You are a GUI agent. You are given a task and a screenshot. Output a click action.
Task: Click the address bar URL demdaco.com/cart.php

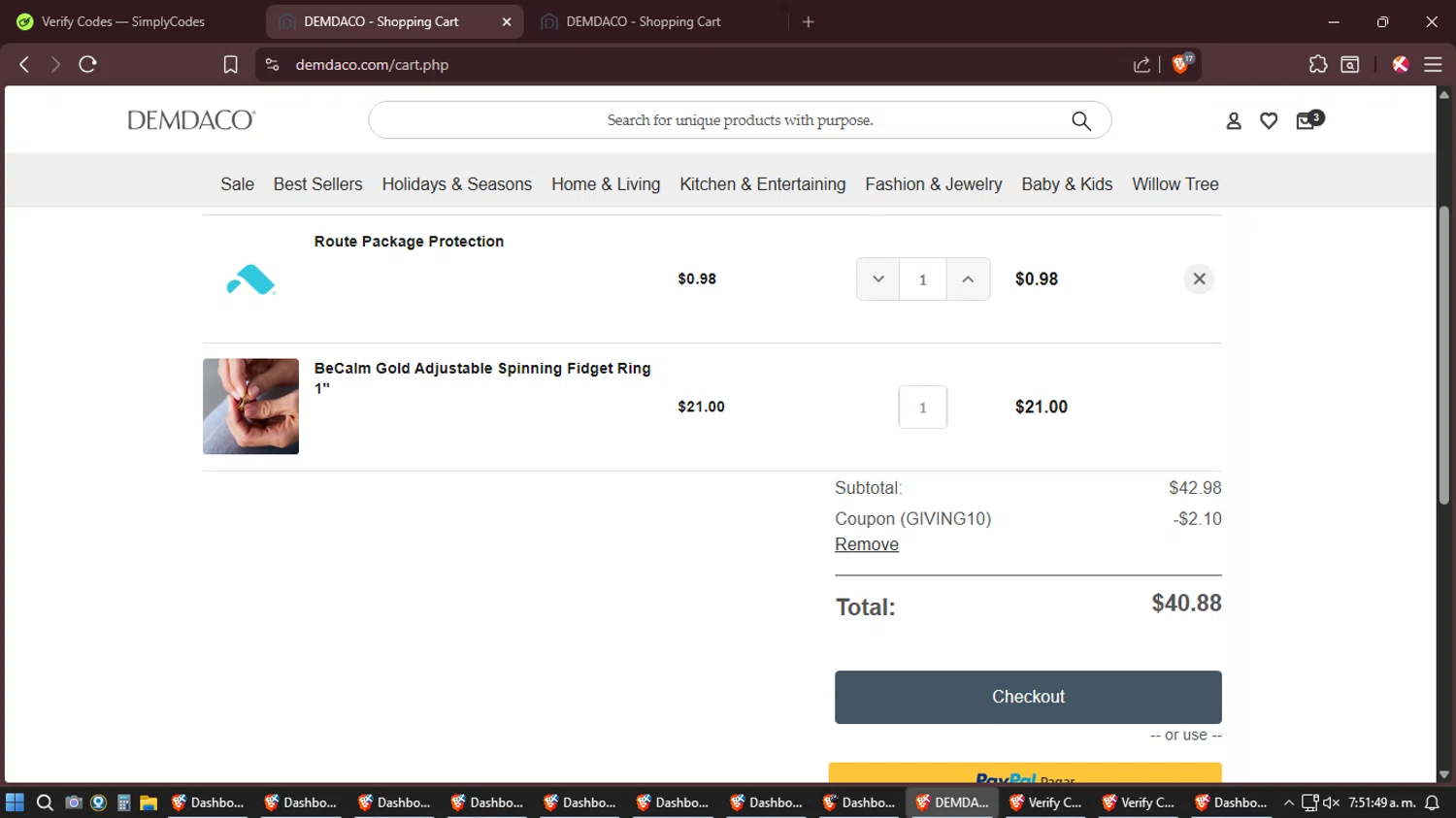click(372, 65)
